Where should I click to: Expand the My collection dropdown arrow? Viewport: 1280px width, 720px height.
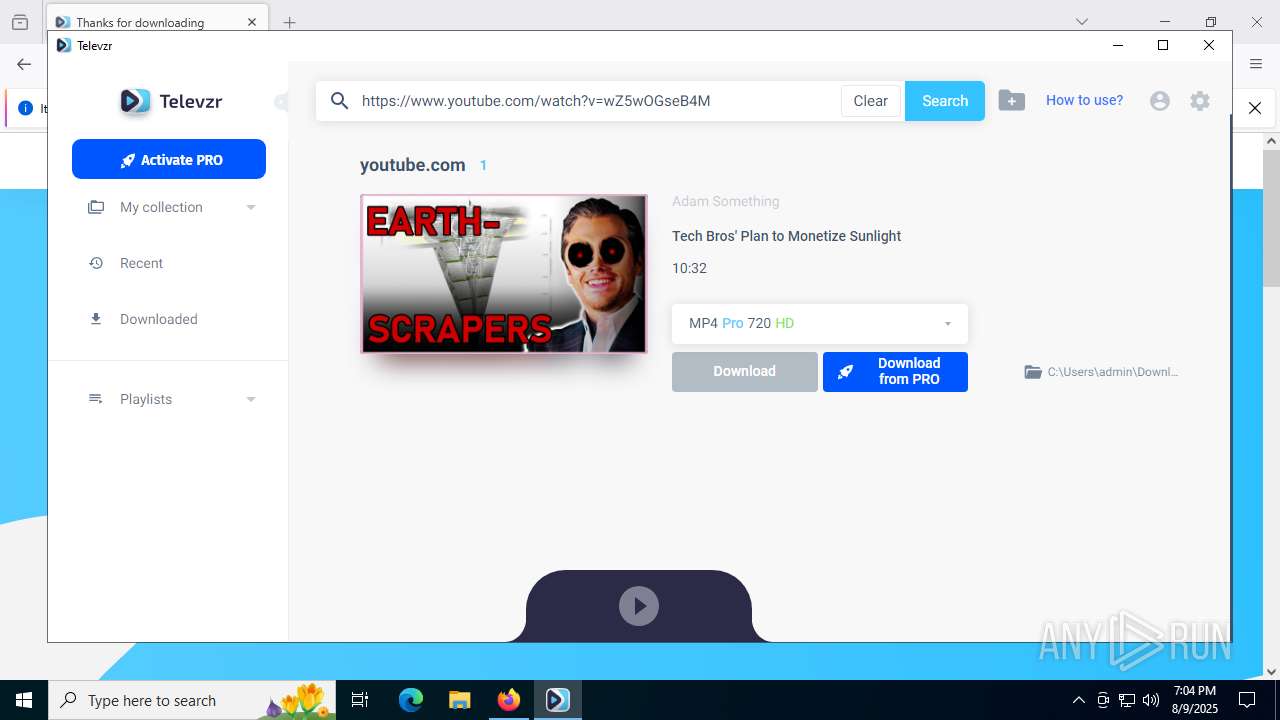coord(251,207)
